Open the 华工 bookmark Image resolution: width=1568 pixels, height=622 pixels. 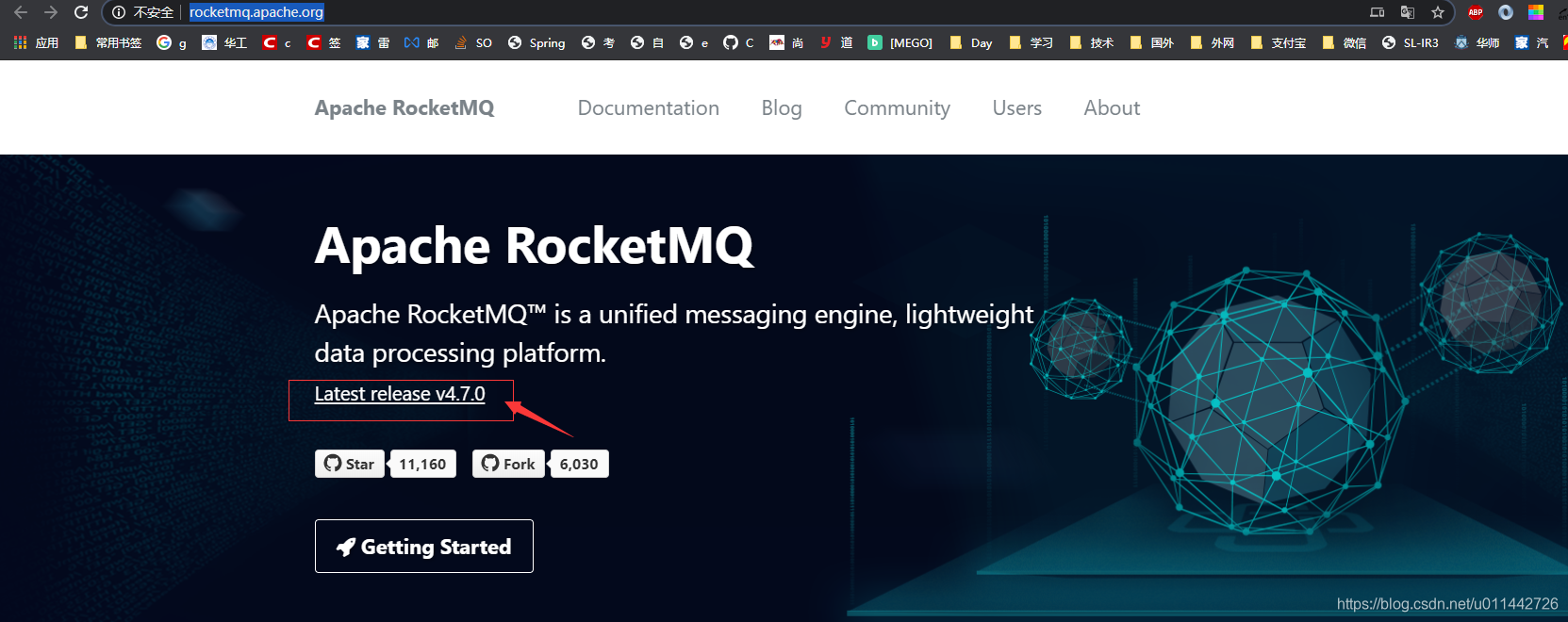click(224, 42)
